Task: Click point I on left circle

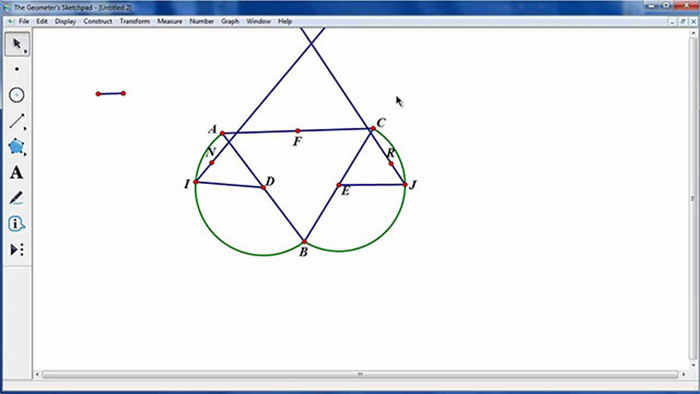Action: click(x=196, y=182)
